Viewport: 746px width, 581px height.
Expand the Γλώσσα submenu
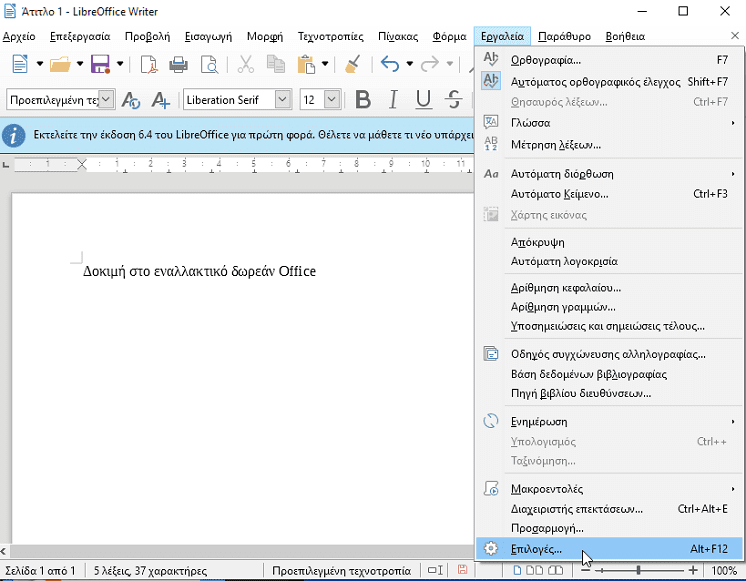(x=609, y=123)
